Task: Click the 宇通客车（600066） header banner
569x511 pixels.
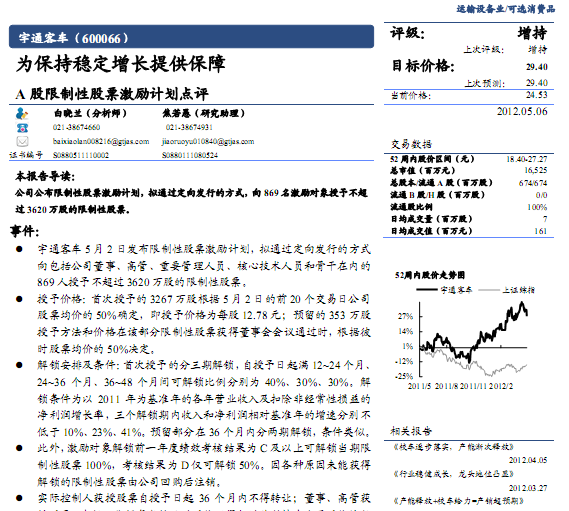Action: (x=191, y=37)
